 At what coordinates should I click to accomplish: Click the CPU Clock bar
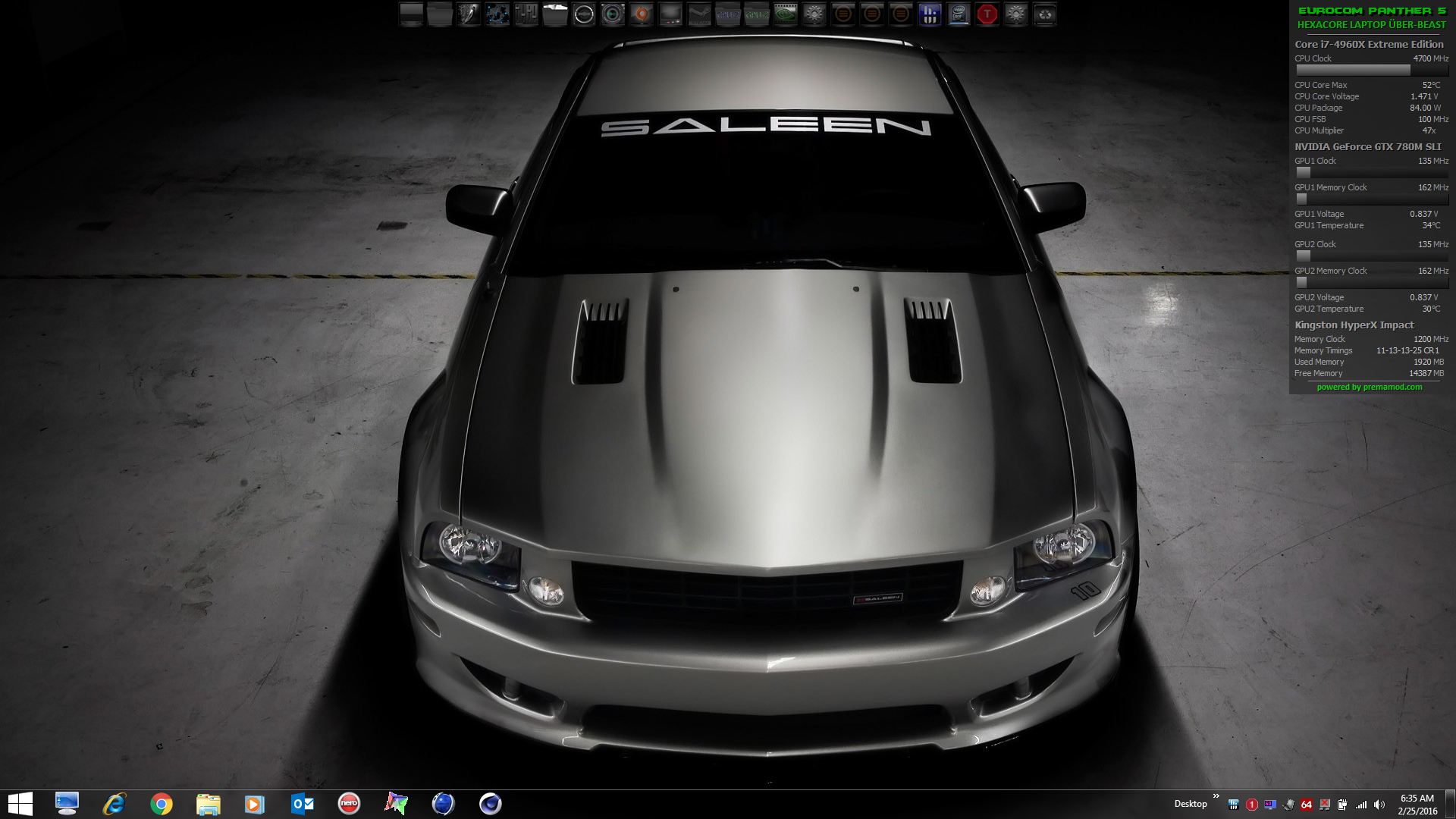(1371, 70)
